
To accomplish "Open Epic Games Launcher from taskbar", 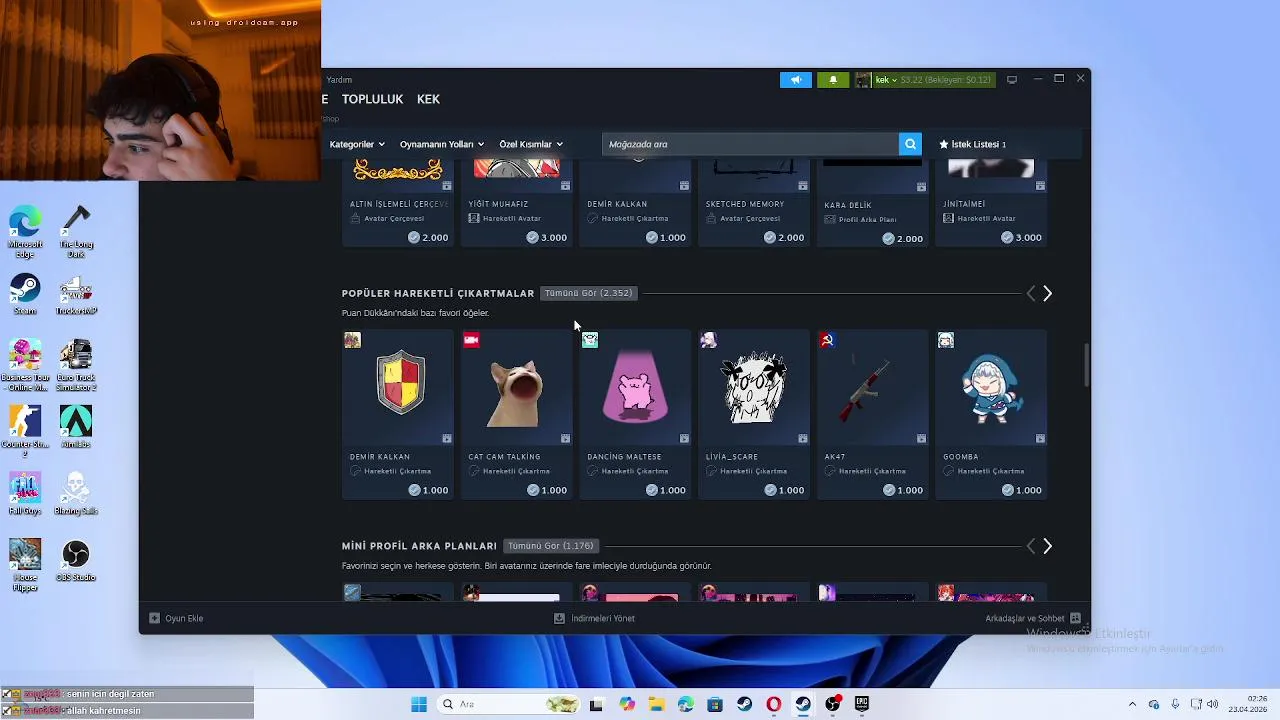I will click(x=862, y=704).
